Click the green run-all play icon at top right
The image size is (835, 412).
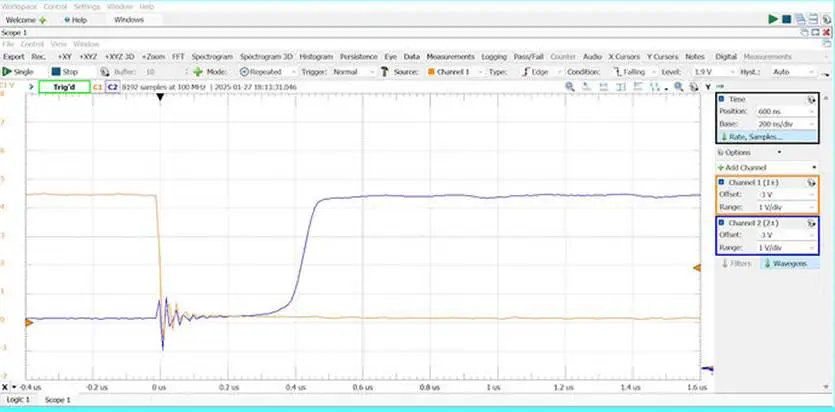773,19
